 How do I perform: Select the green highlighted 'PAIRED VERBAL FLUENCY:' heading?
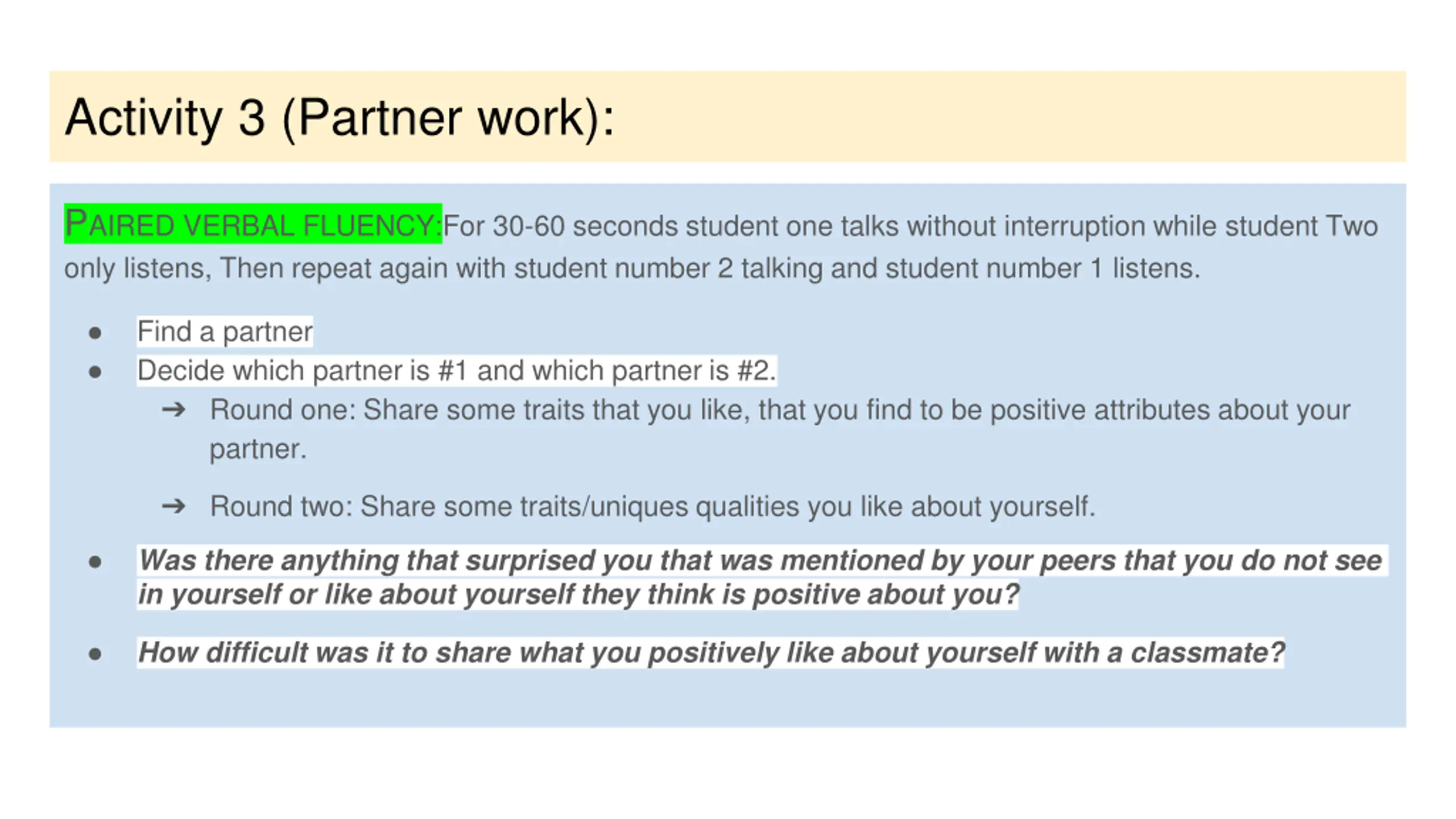tap(253, 224)
